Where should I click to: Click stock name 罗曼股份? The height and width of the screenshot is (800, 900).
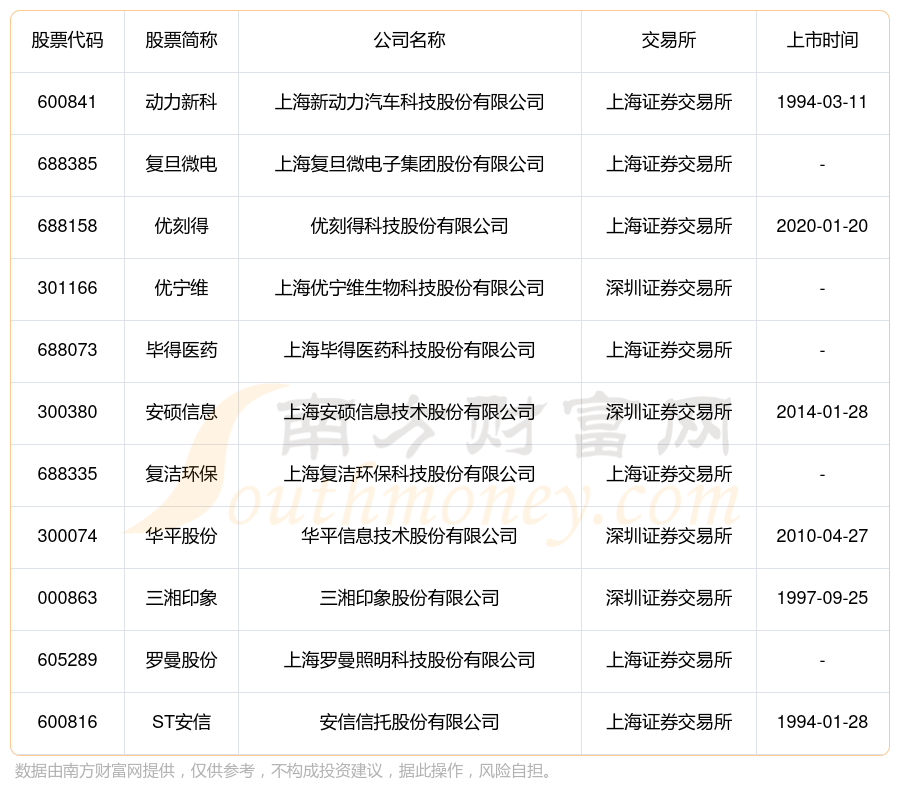click(181, 660)
